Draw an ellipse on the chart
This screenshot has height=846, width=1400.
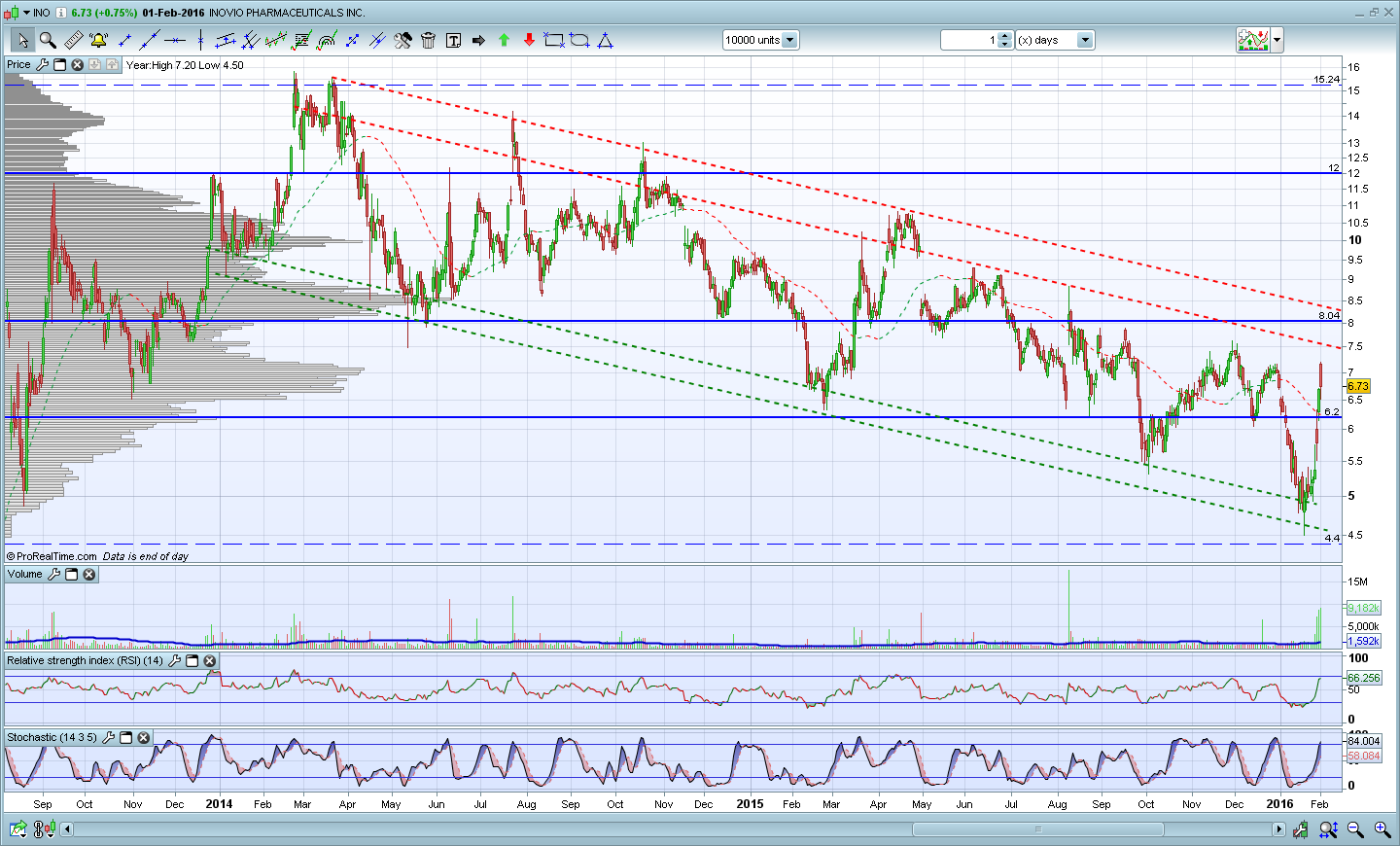[x=579, y=40]
